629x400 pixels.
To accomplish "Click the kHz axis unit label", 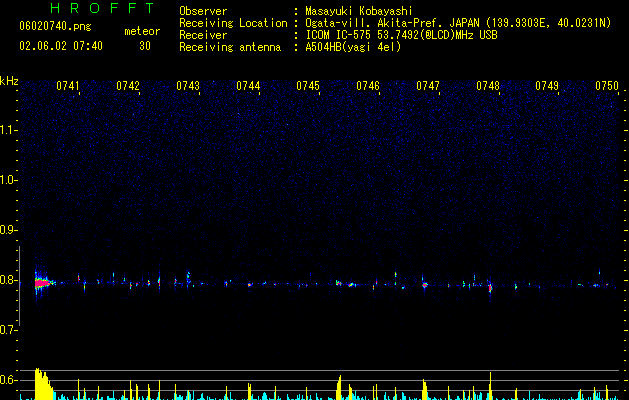I will 9,81.
